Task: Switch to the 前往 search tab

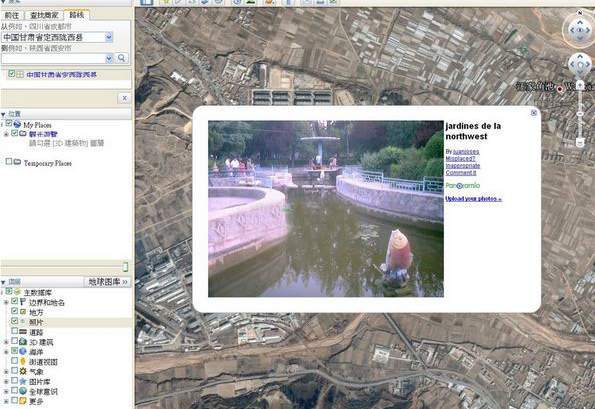Action: 12,15
